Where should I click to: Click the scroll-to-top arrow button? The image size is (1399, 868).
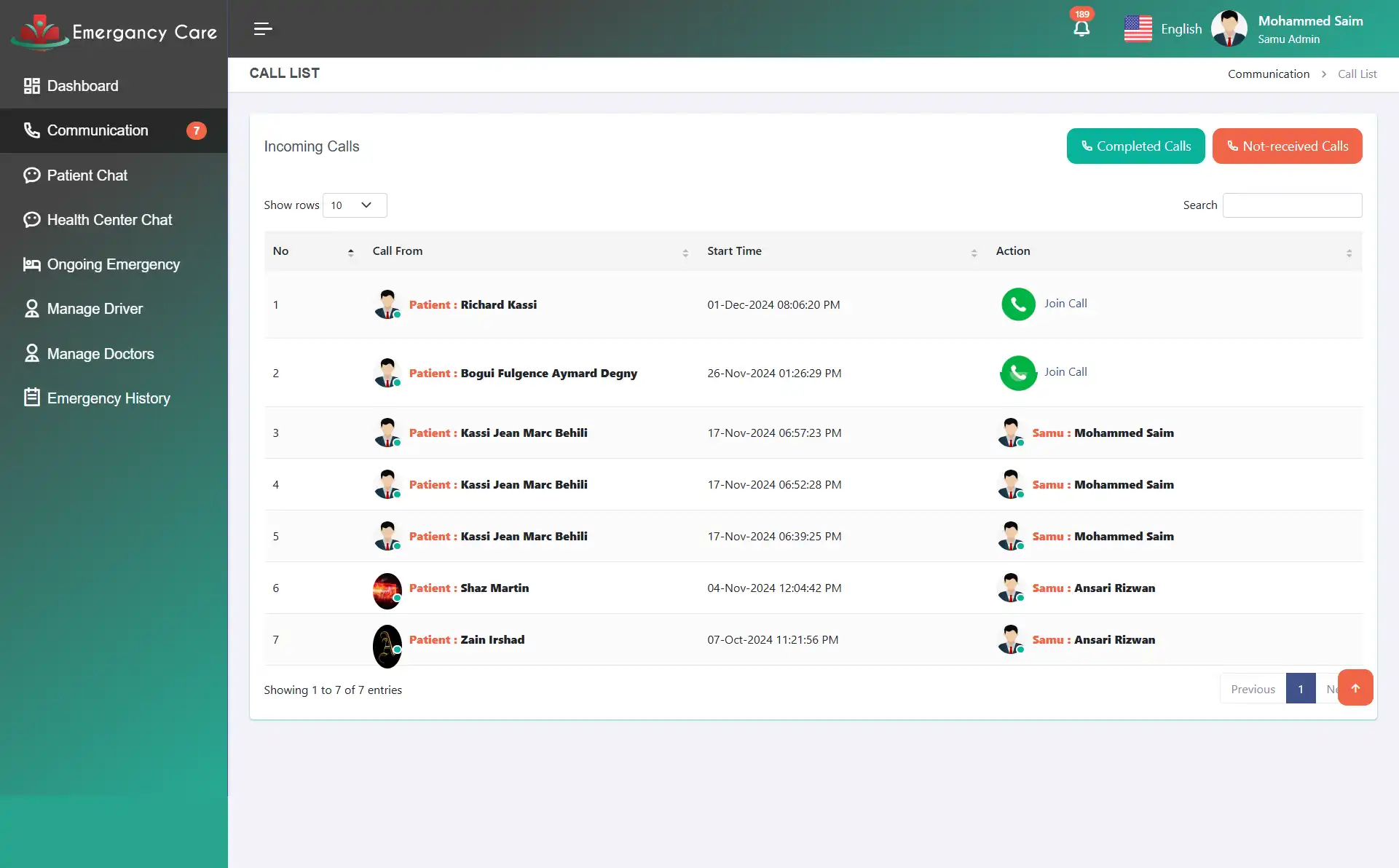coord(1355,687)
